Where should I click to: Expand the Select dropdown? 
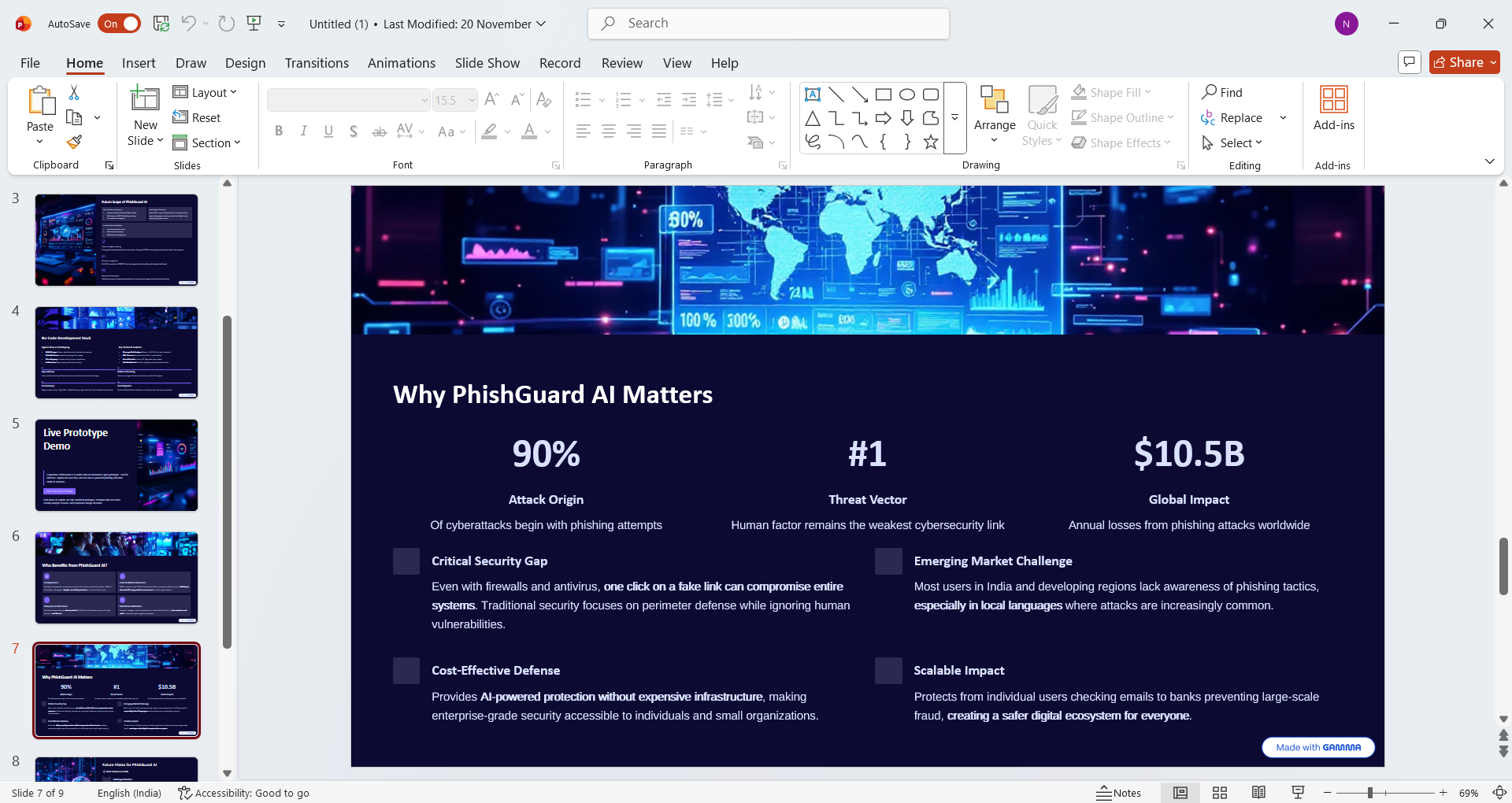1232,143
